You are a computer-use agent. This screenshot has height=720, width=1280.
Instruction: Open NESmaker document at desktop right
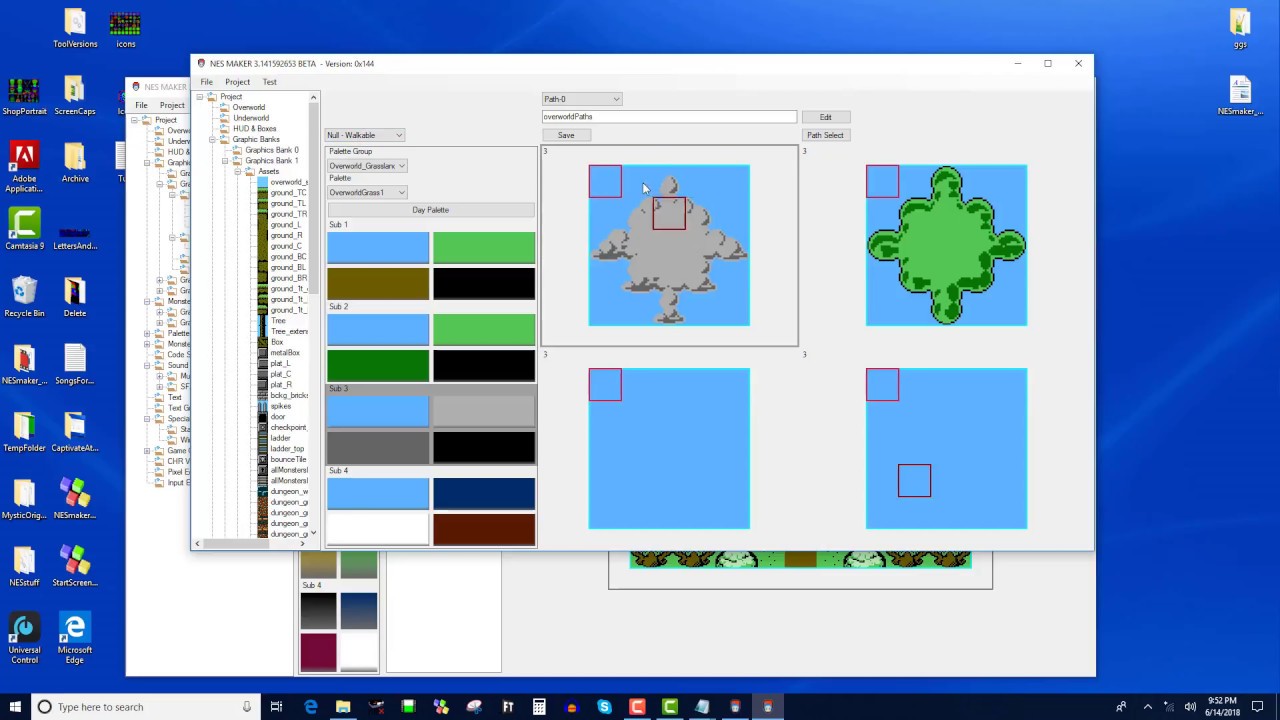pyautogui.click(x=1240, y=95)
